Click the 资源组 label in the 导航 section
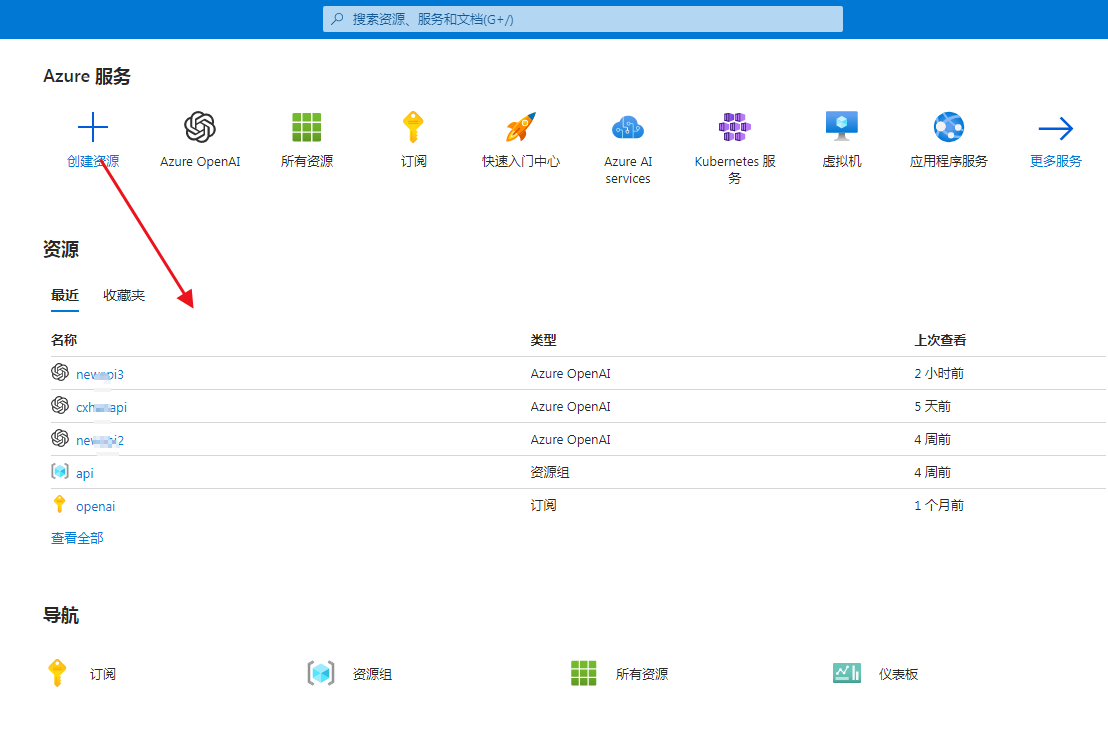Image resolution: width=1108 pixels, height=732 pixels. 372,674
